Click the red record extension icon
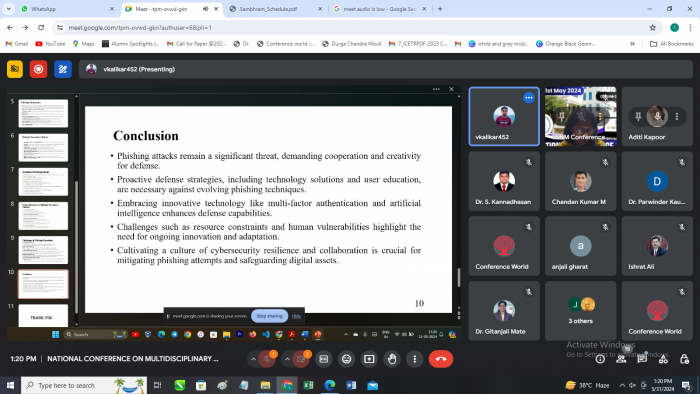Viewport: 700px width, 394px height. tap(38, 69)
